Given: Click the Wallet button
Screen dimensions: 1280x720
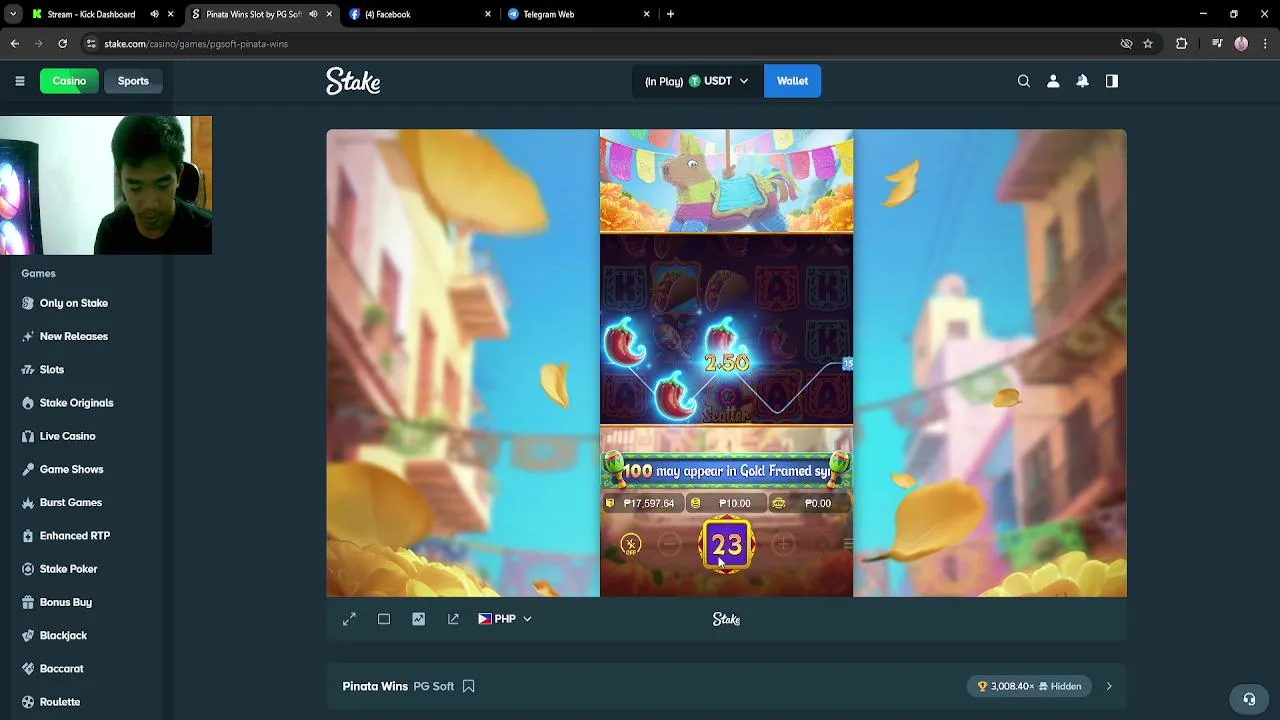Looking at the screenshot, I should click(x=792, y=81).
